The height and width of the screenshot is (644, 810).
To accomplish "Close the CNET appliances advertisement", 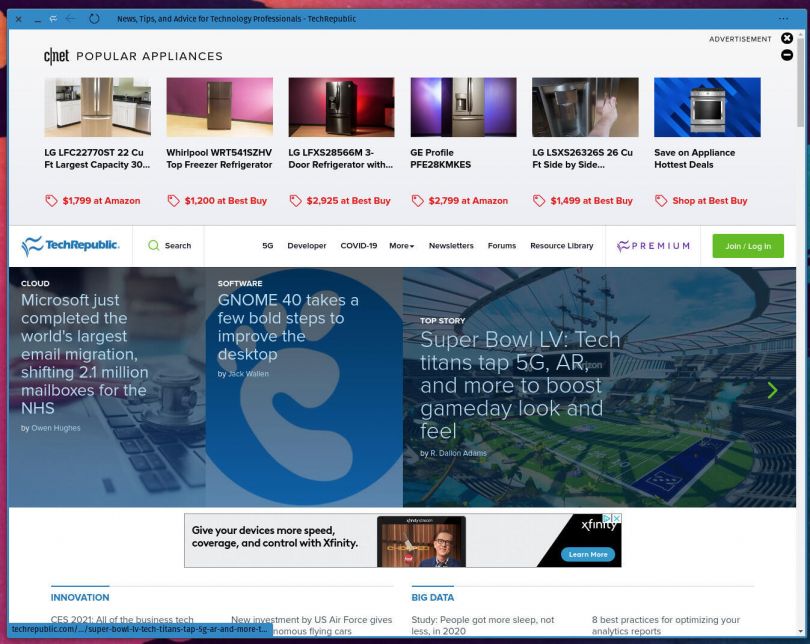I will 787,39.
